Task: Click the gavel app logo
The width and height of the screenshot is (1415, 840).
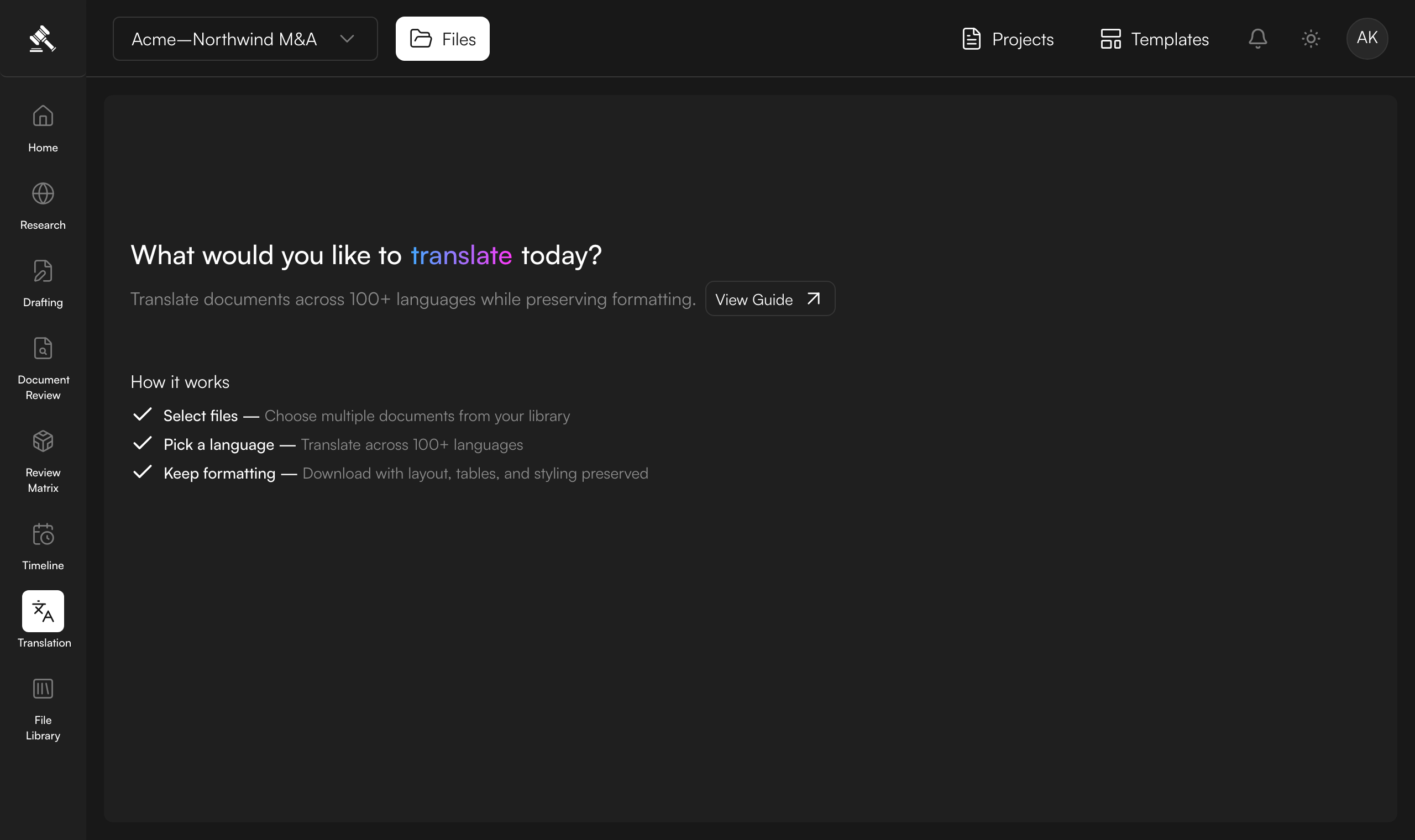Action: [x=43, y=39]
